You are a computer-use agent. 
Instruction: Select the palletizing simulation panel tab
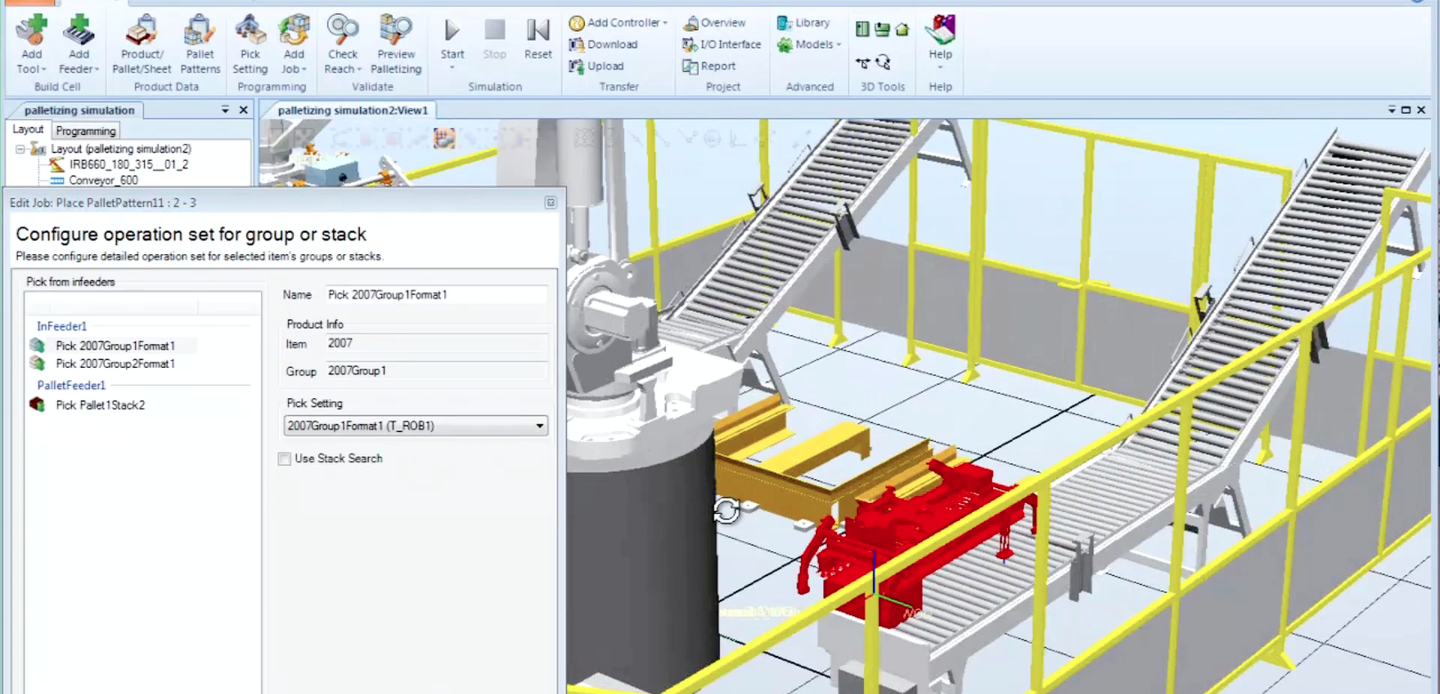click(80, 110)
